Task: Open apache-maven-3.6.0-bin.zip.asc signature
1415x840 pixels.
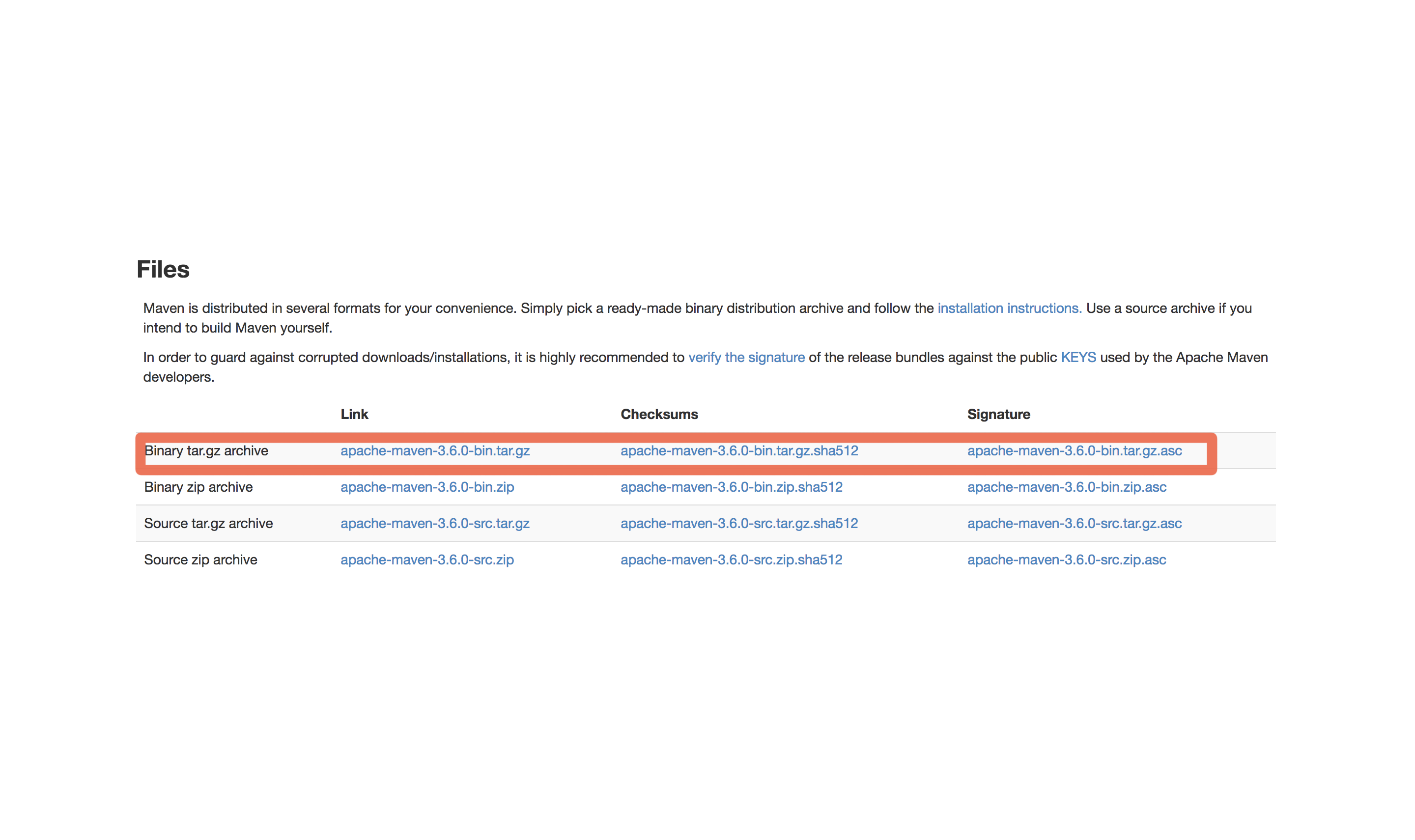Action: [1066, 487]
